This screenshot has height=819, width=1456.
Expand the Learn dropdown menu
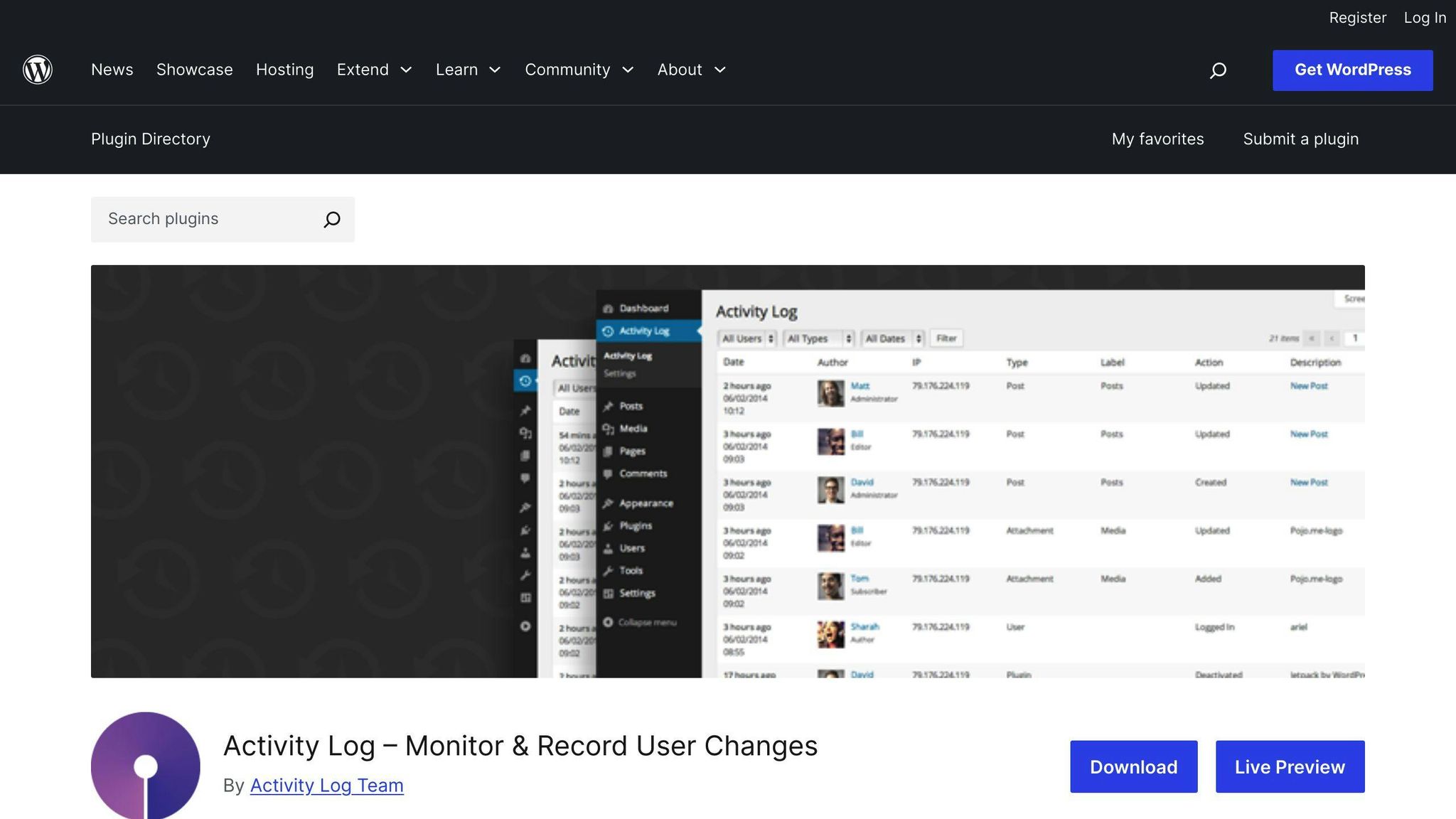tap(469, 70)
